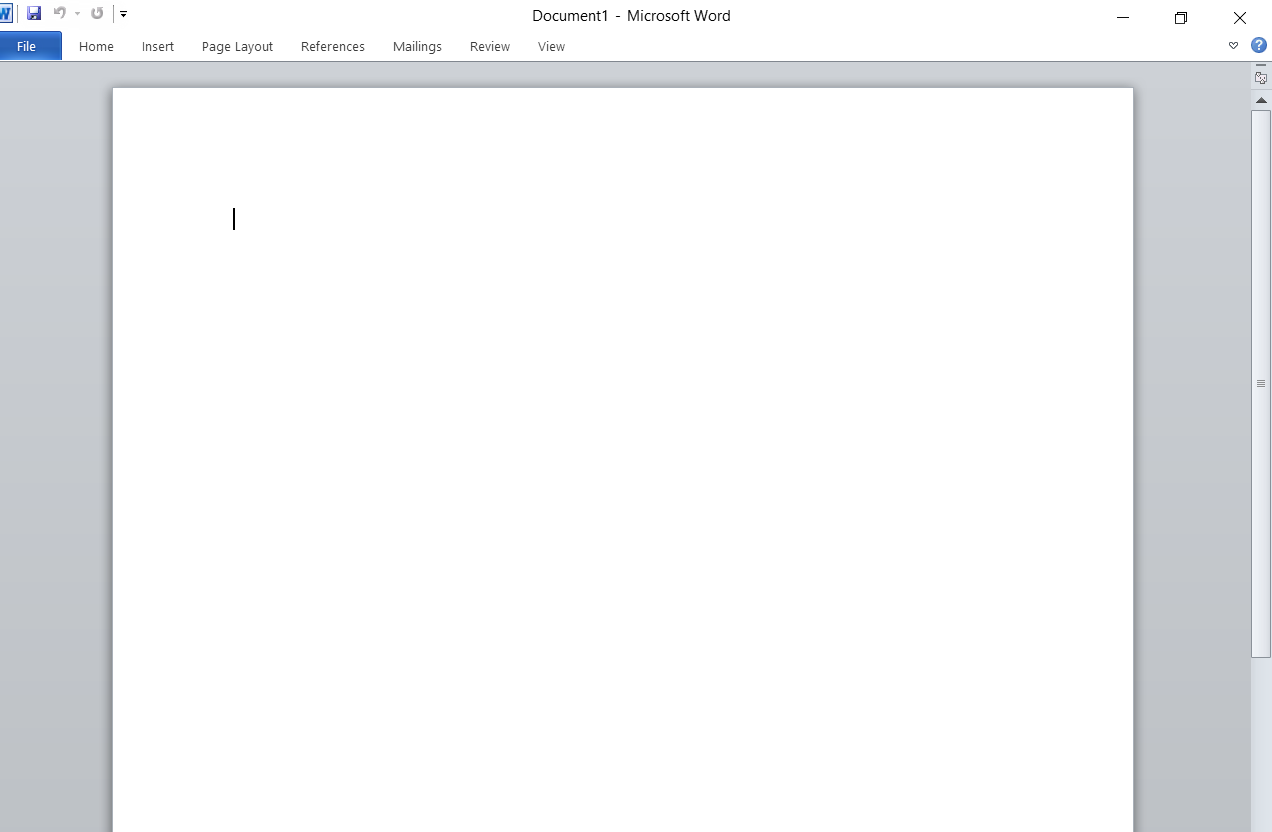Repeat the last action with the Redo icon
Screen dimensions: 1272x832
97,14
